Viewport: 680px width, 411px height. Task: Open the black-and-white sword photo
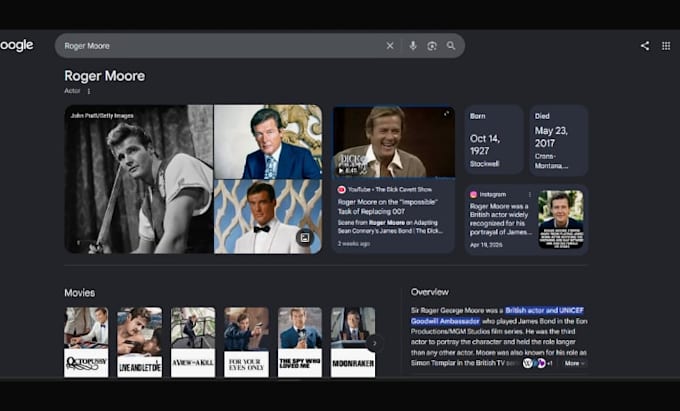click(139, 179)
